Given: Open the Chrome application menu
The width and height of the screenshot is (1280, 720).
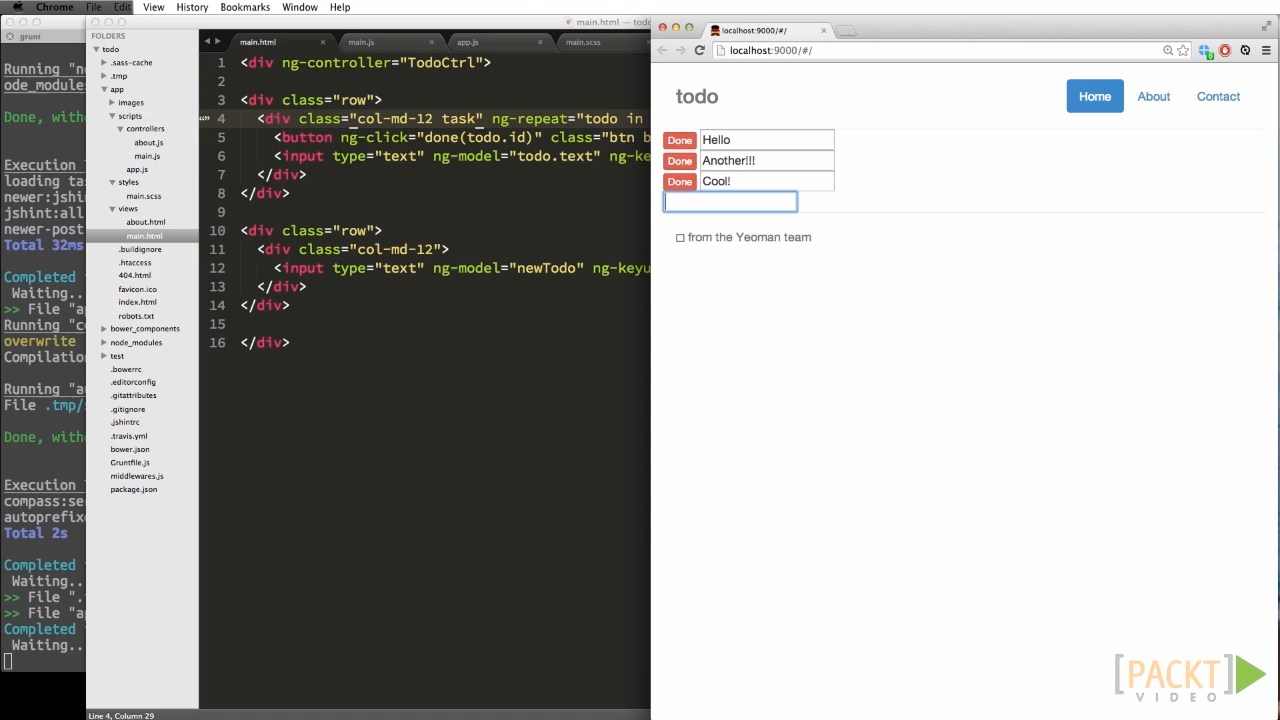Looking at the screenshot, I should click(54, 7).
